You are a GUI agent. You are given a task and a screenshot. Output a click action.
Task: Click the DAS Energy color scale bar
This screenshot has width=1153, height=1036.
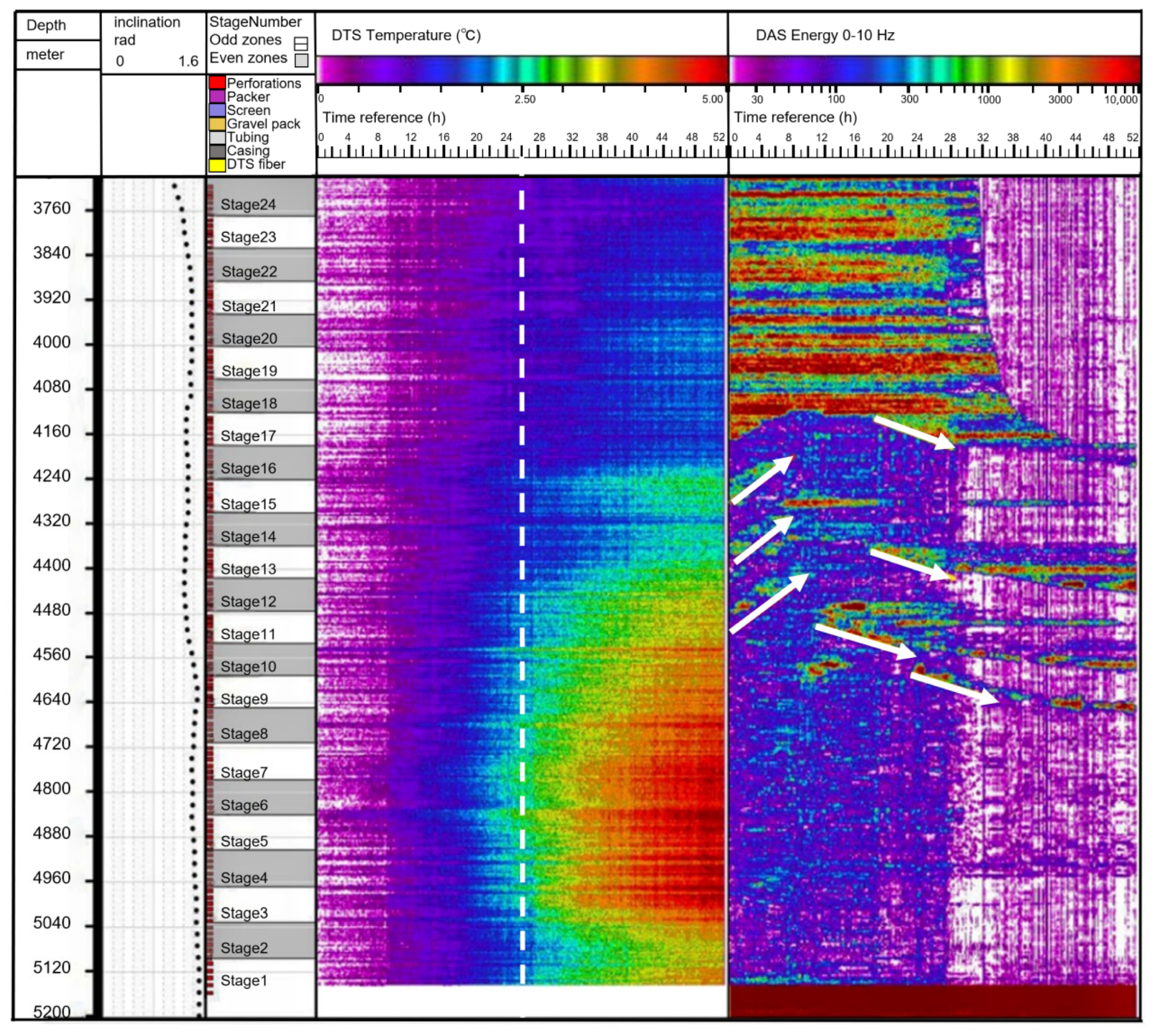(x=934, y=70)
